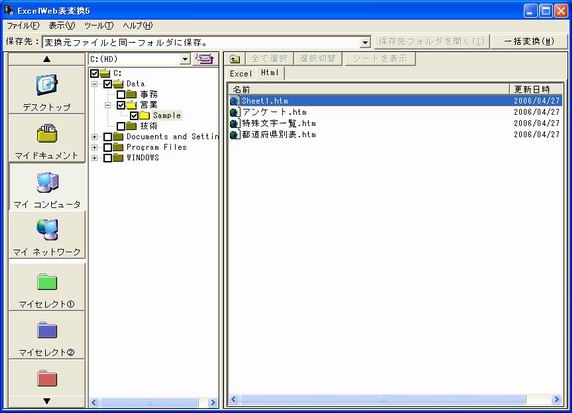Screen dimensions: 572x413
Task: Open the C:(HD) drive dropdown
Action: point(185,59)
